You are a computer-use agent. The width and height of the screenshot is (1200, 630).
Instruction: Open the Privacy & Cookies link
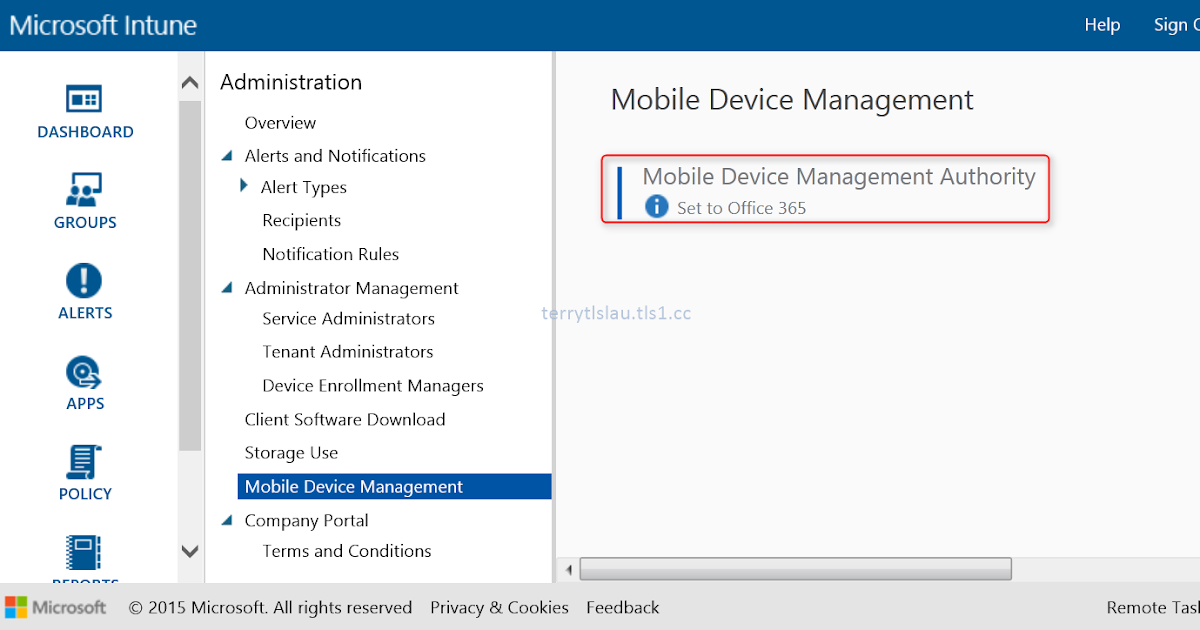[499, 607]
